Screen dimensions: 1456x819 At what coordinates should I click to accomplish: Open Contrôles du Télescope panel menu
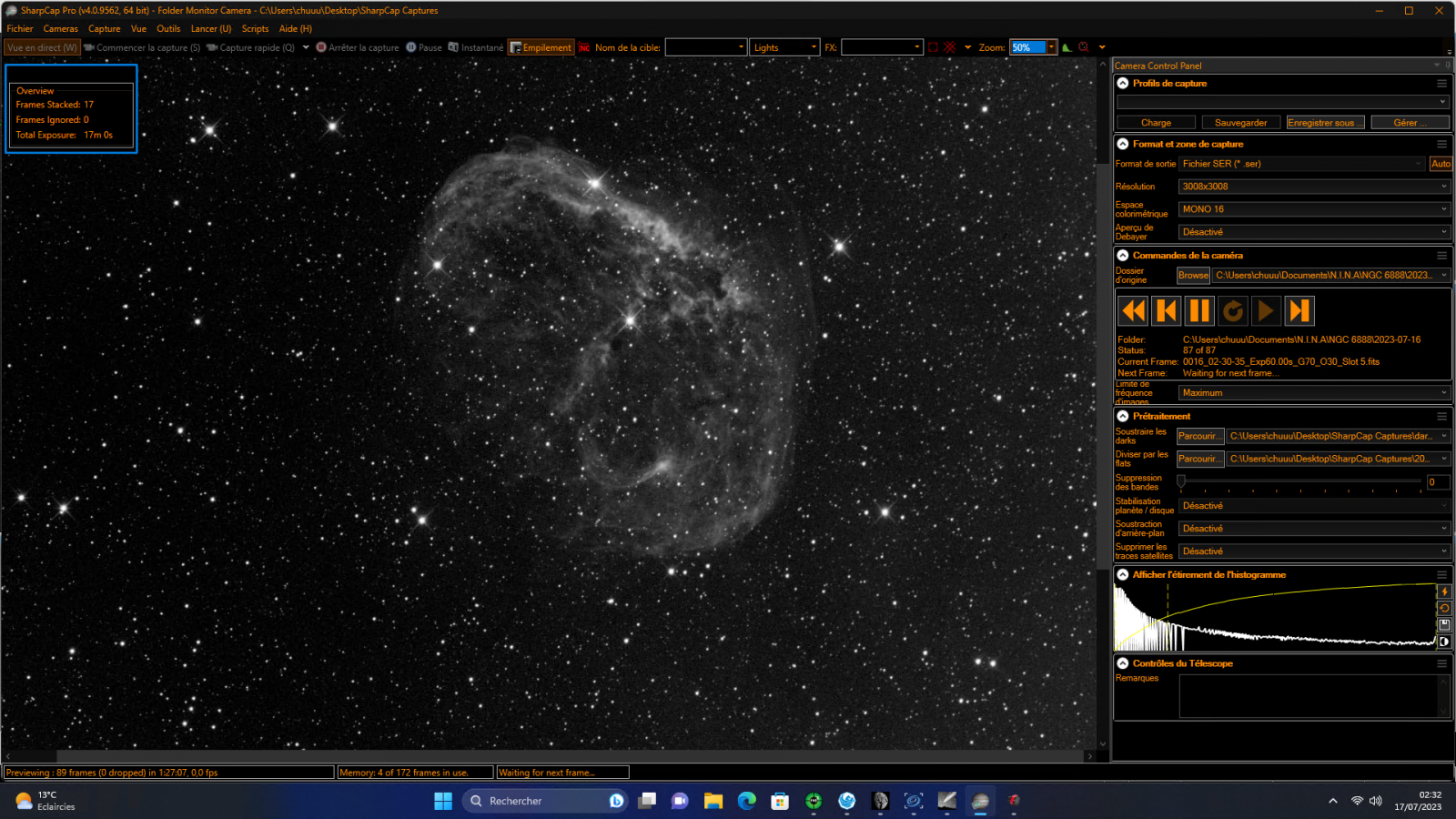(1441, 663)
